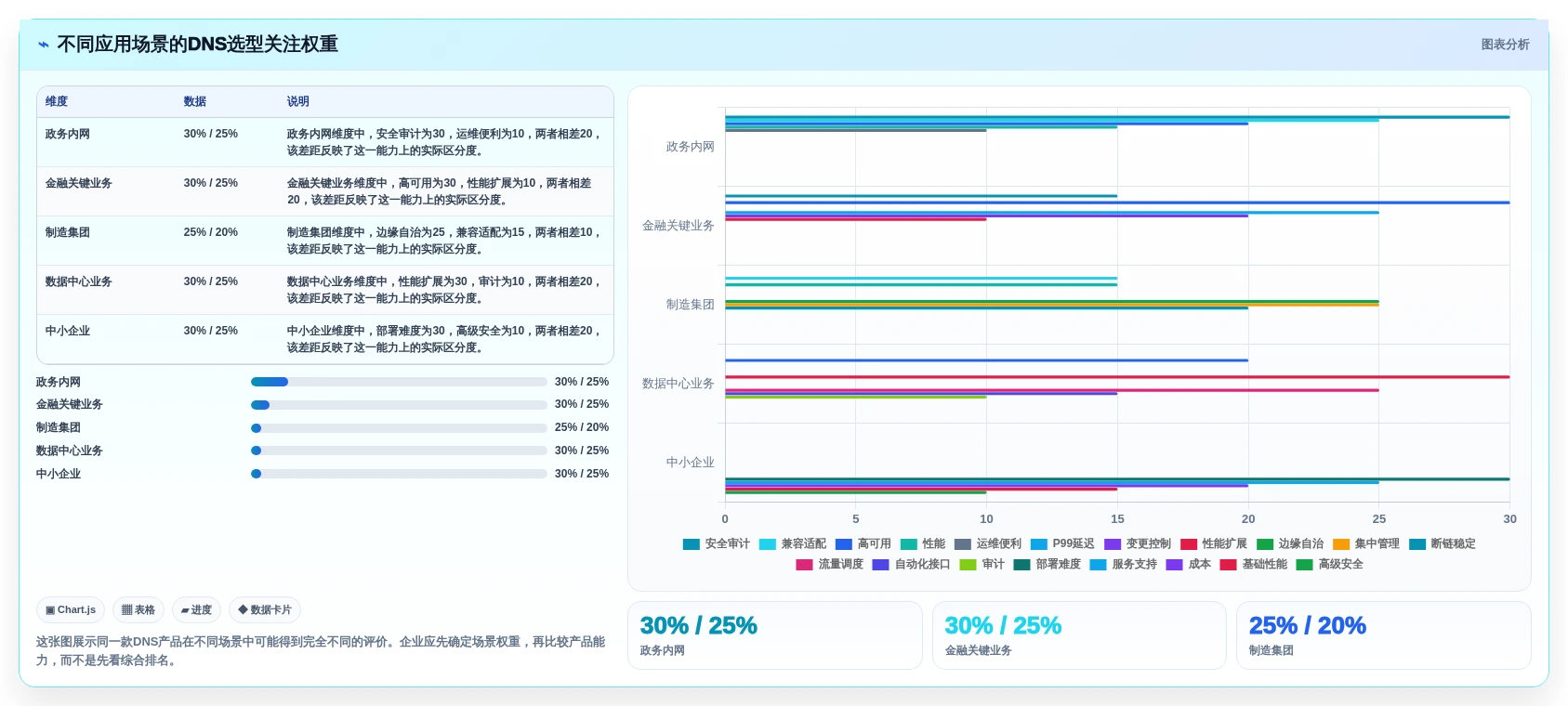This screenshot has width=1568, height=706.
Task: Hide the 自动化接口 legend series
Action: tap(911, 565)
